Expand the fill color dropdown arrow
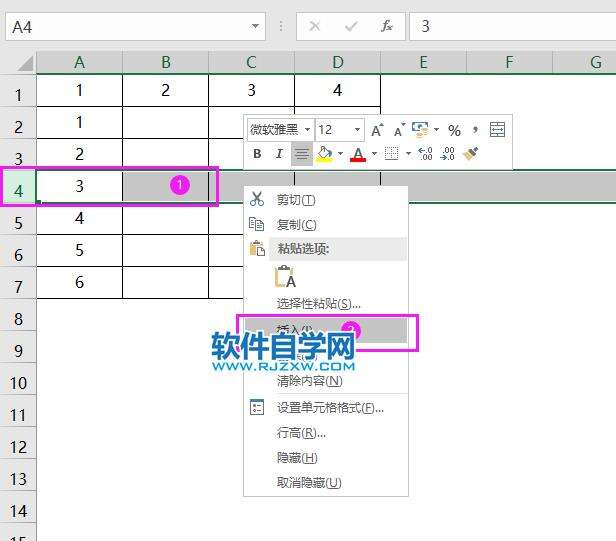The image size is (616, 541). pos(341,154)
